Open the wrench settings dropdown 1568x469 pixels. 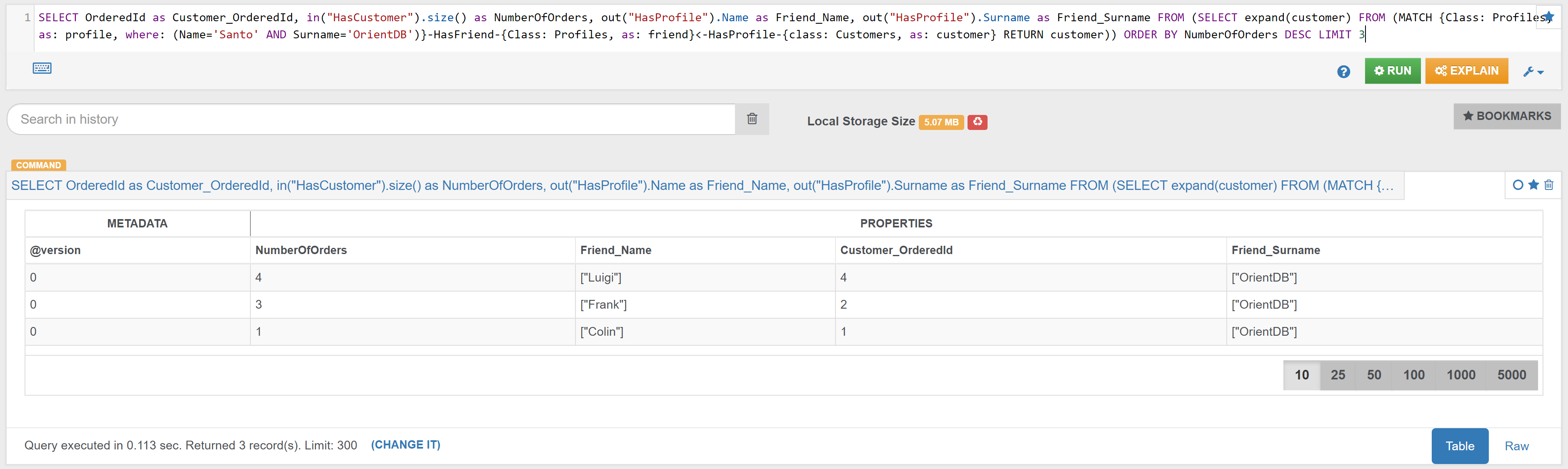tap(1533, 72)
